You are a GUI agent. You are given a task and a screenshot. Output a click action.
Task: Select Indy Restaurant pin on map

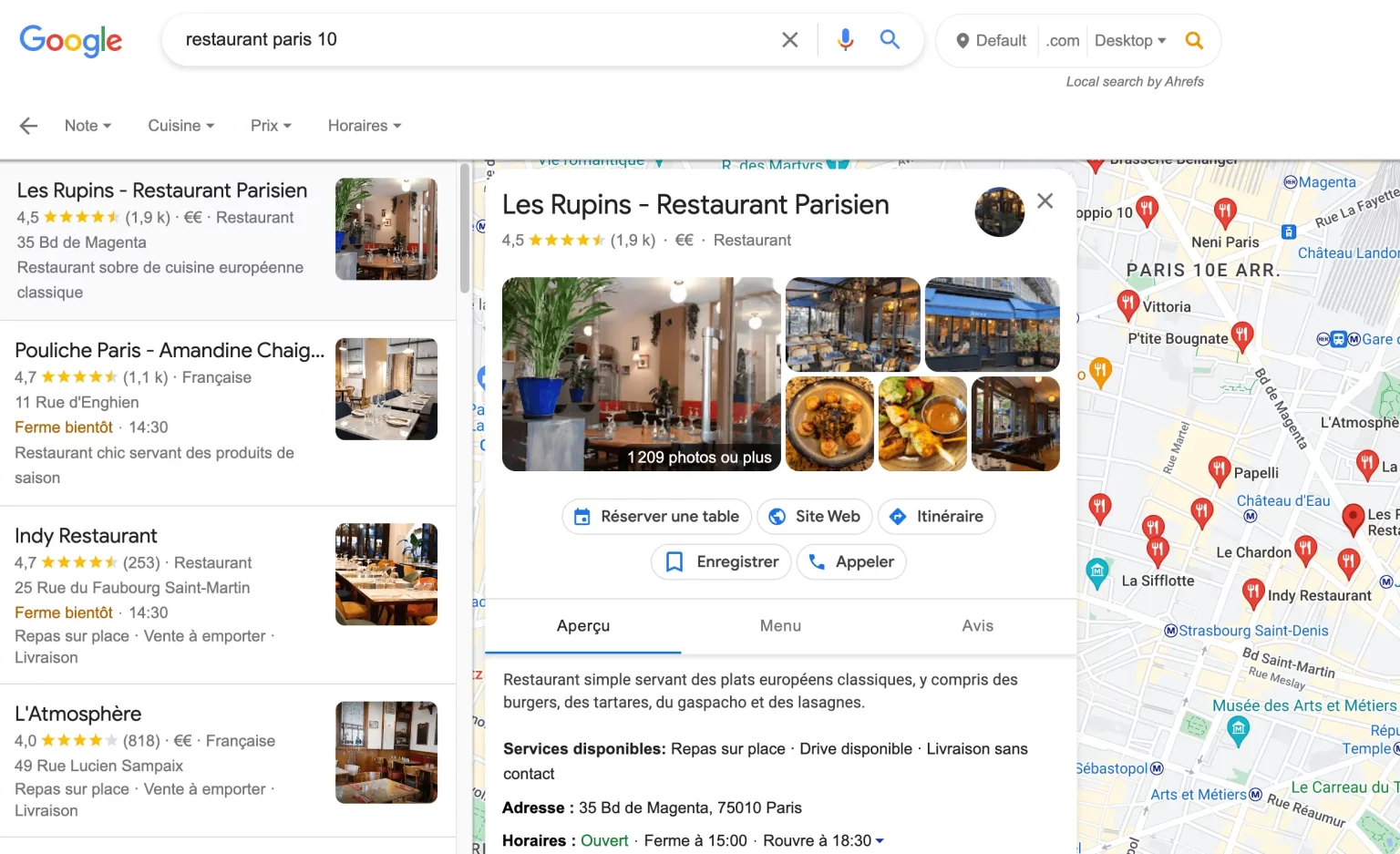[1253, 592]
